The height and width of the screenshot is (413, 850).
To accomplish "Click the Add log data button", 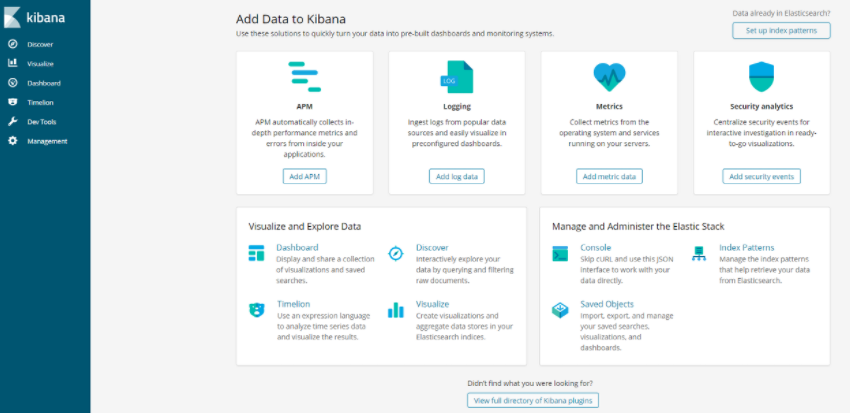I will pos(456,176).
